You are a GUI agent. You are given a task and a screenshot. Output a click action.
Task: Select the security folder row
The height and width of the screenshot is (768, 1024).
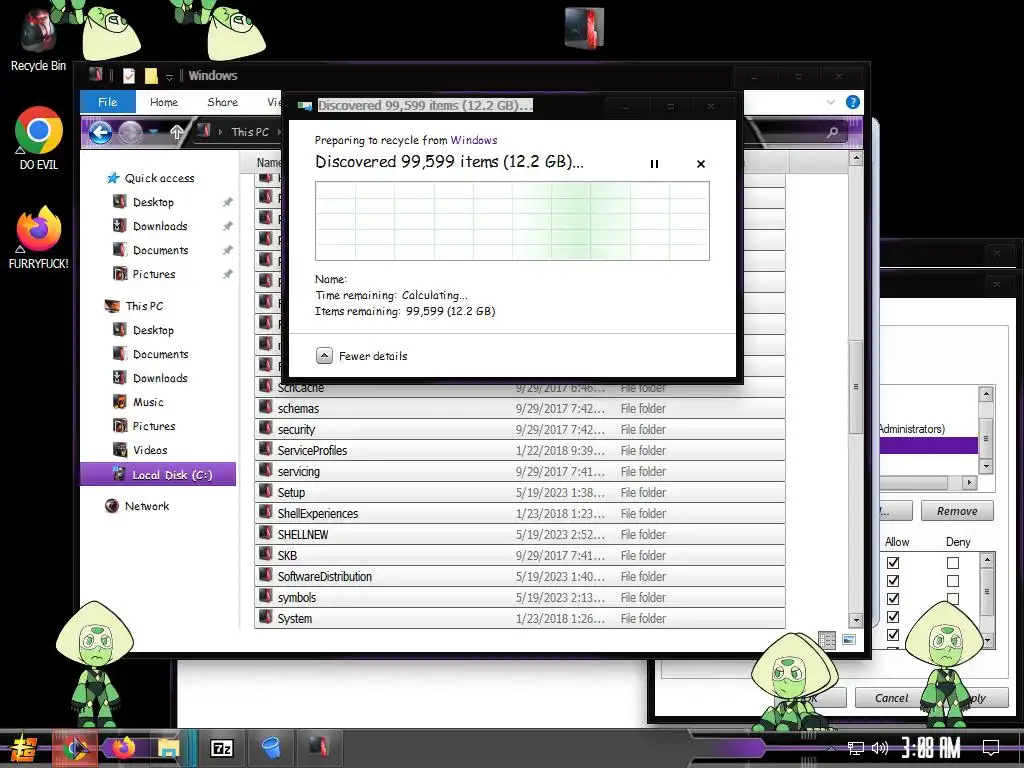point(520,429)
